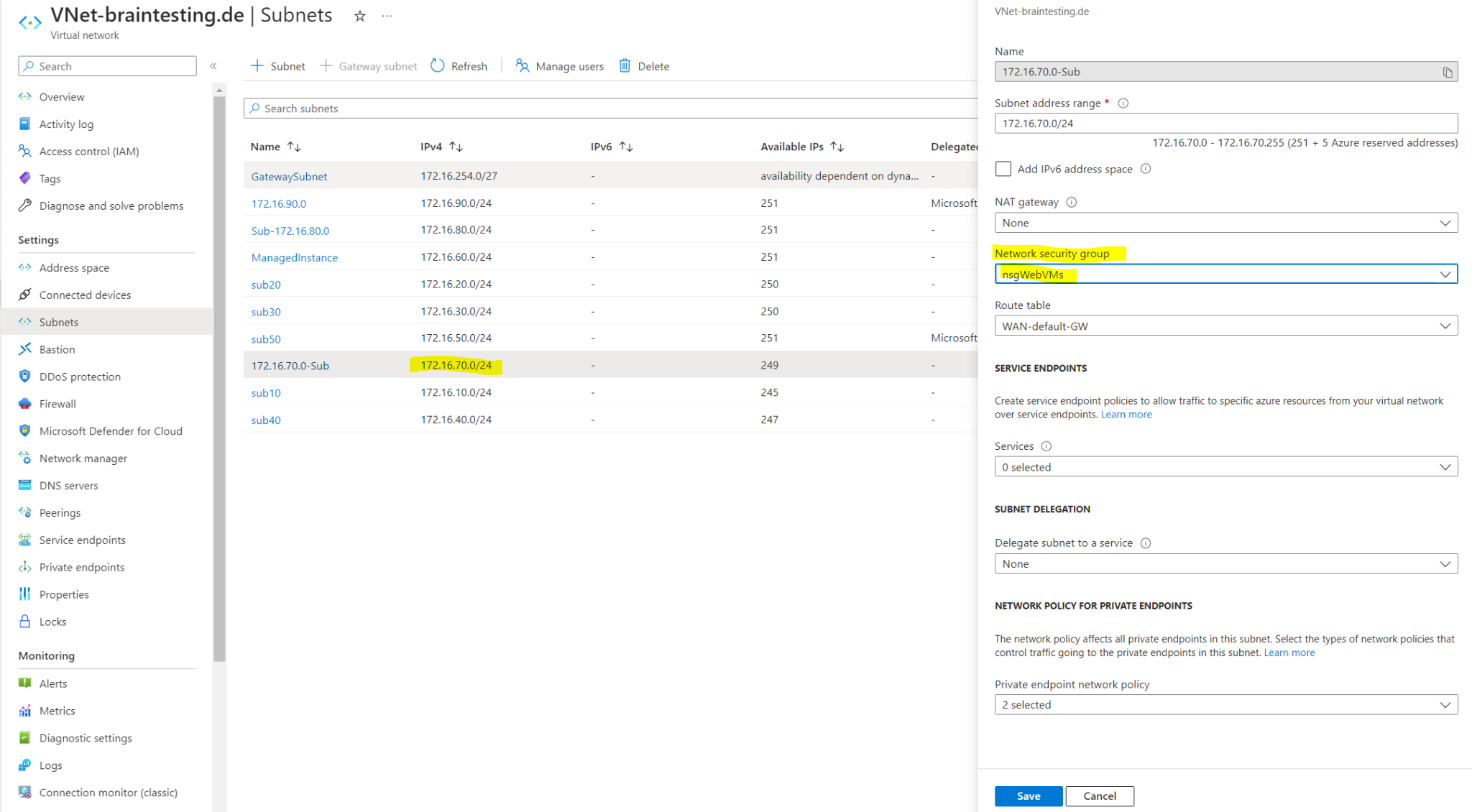Screen dimensions: 1472x812
Task: Copy the subnet name 172.16.70.0-Sub
Action: [x=1448, y=71]
